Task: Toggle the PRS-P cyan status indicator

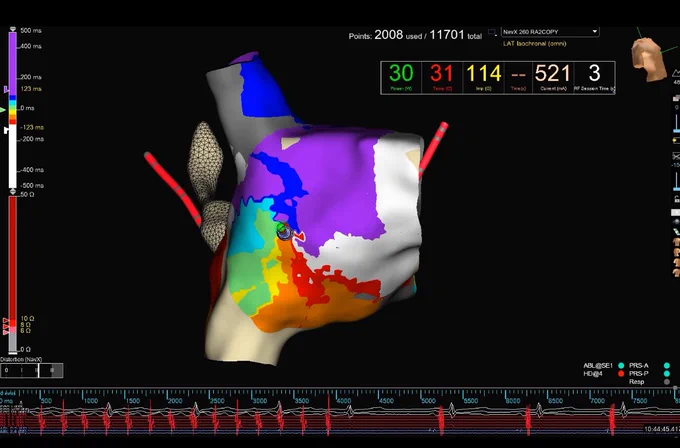Action: (x=667, y=373)
